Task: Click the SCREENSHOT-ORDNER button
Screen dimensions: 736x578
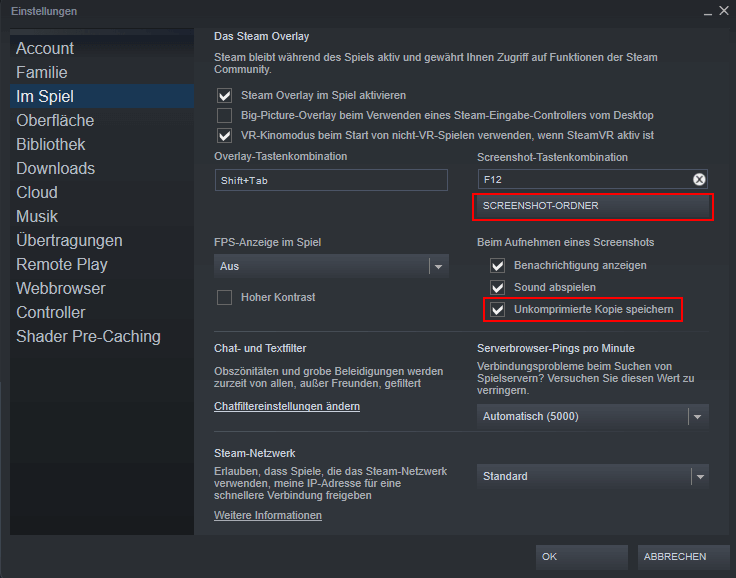Action: coord(593,206)
